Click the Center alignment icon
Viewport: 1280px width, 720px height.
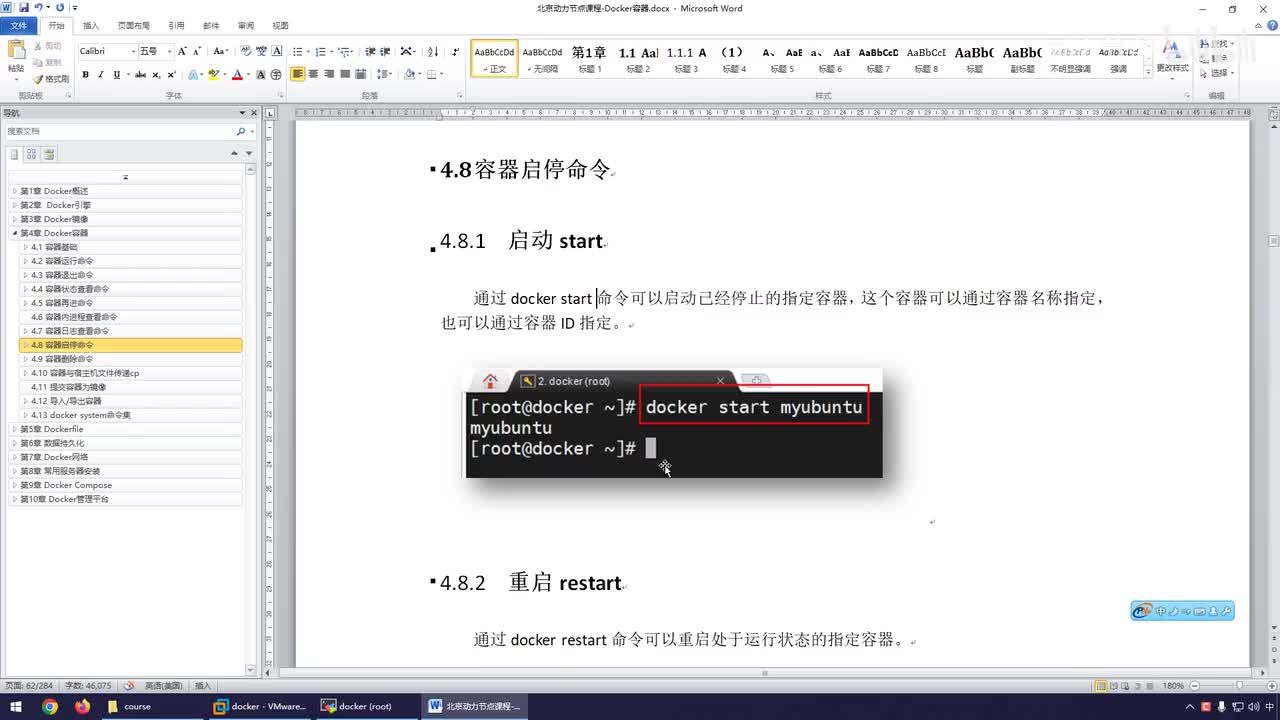coord(313,75)
